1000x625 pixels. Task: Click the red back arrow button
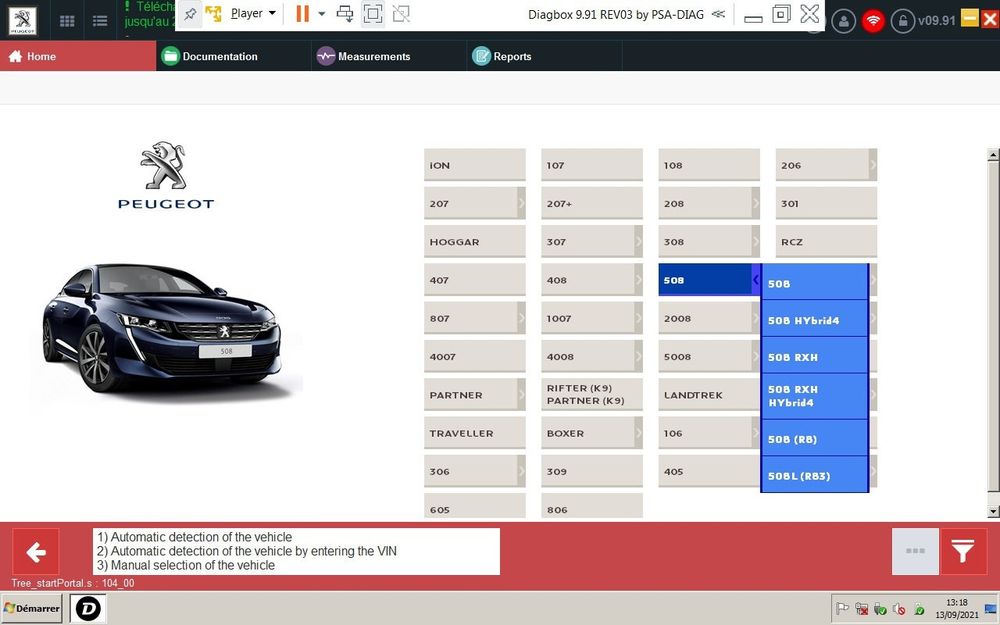(x=36, y=551)
